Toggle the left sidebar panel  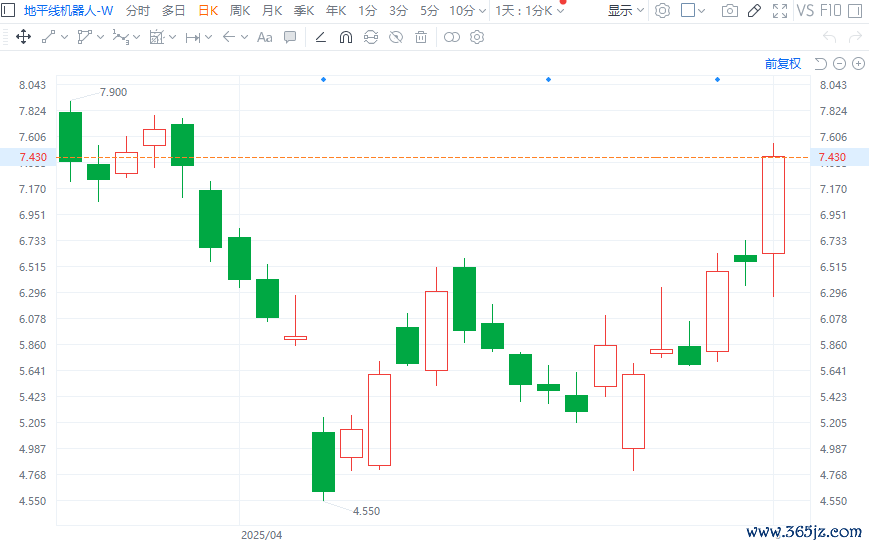[x=8, y=11]
